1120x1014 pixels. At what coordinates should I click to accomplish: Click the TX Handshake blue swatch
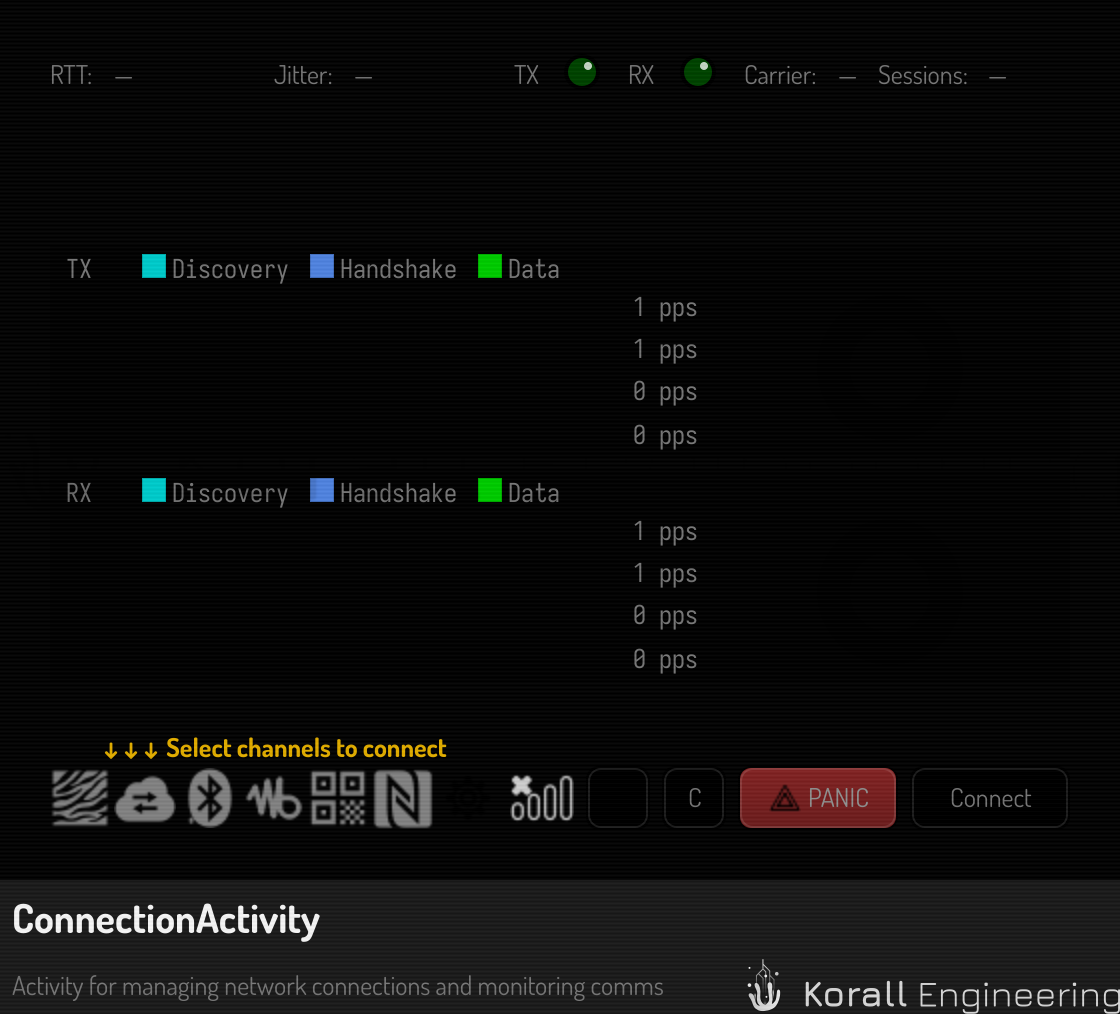pos(322,266)
